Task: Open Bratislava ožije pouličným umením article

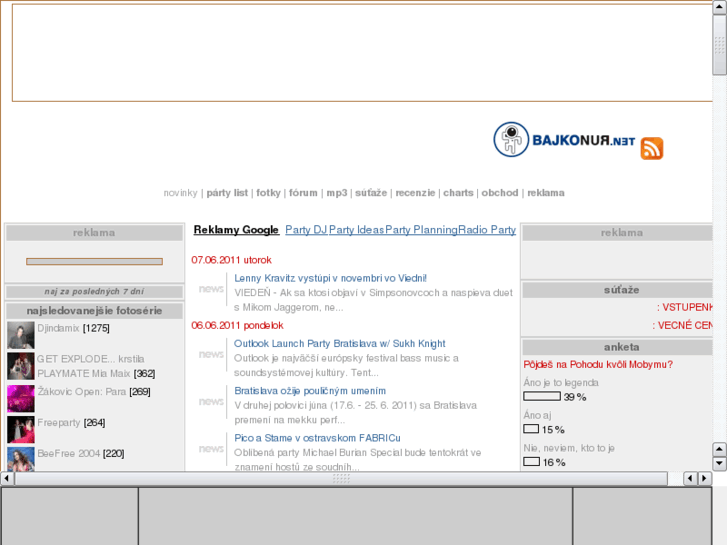Action: pos(310,391)
